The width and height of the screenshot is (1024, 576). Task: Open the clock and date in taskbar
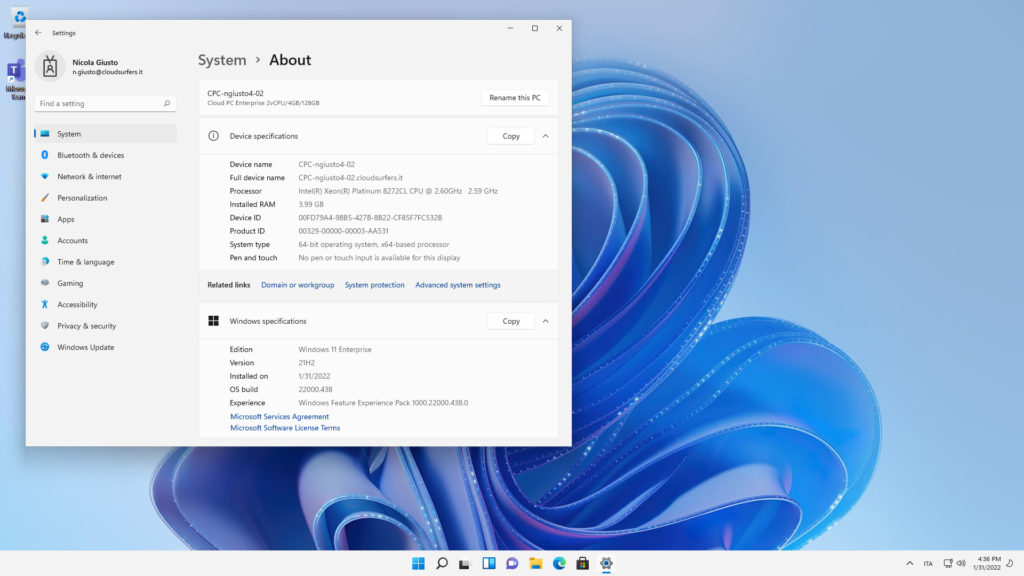point(986,563)
